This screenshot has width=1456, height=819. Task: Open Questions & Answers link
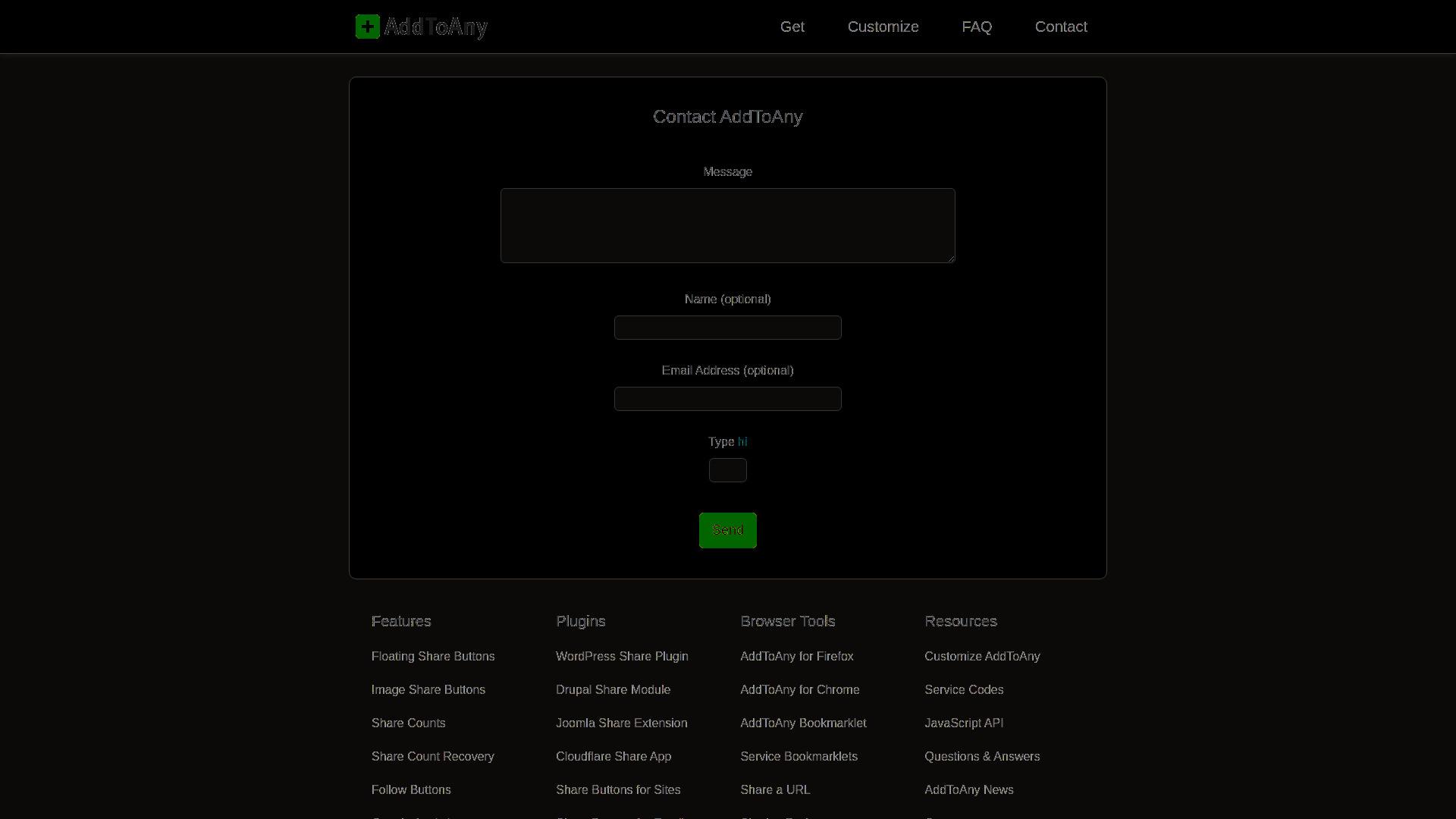coord(982,757)
